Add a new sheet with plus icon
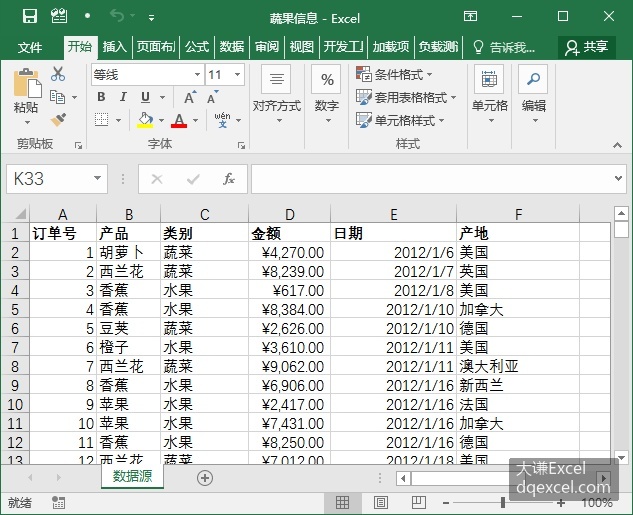Image resolution: width=633 pixels, height=515 pixels. point(205,478)
